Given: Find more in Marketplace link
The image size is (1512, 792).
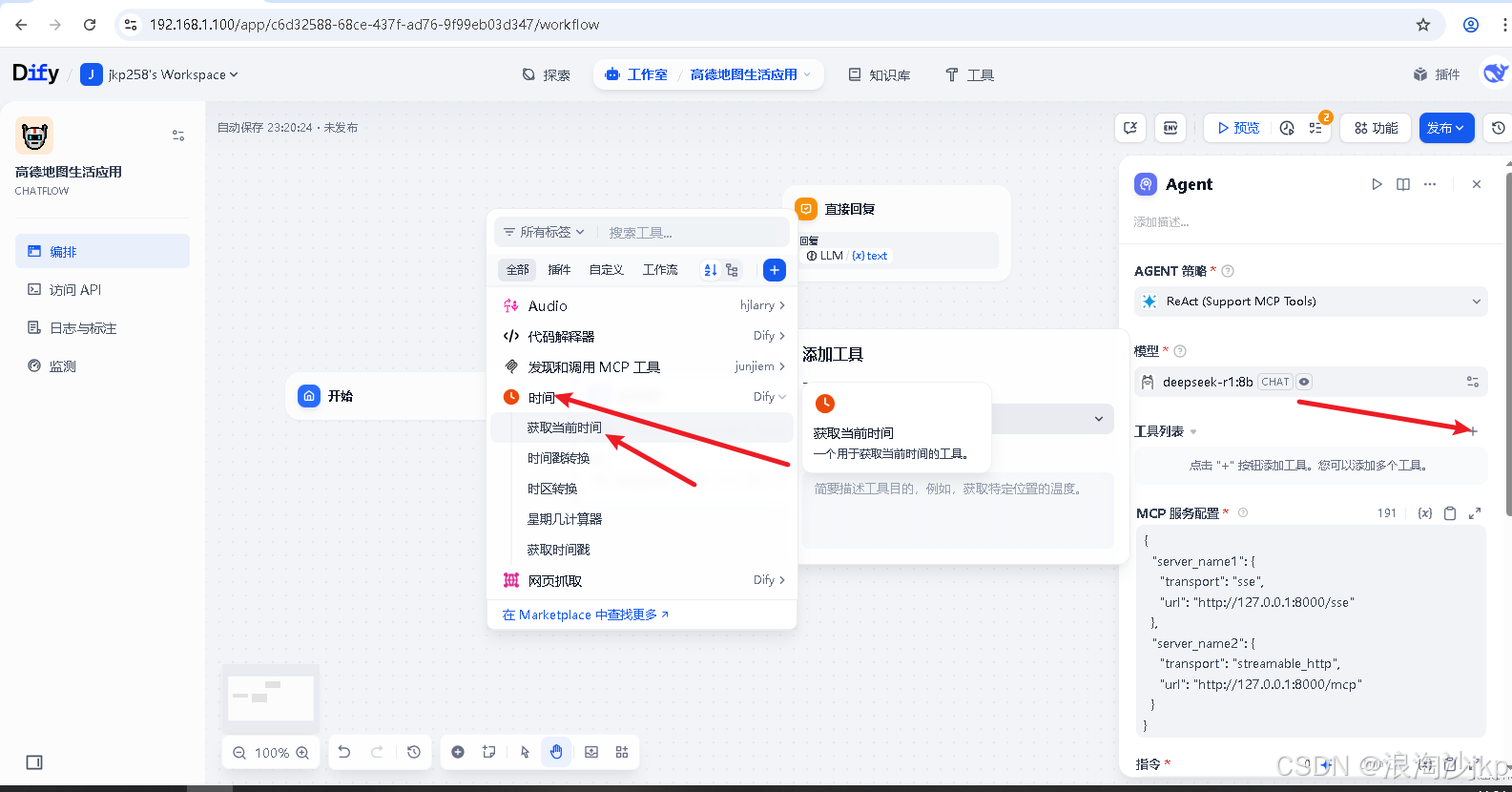Looking at the screenshot, I should tap(586, 615).
